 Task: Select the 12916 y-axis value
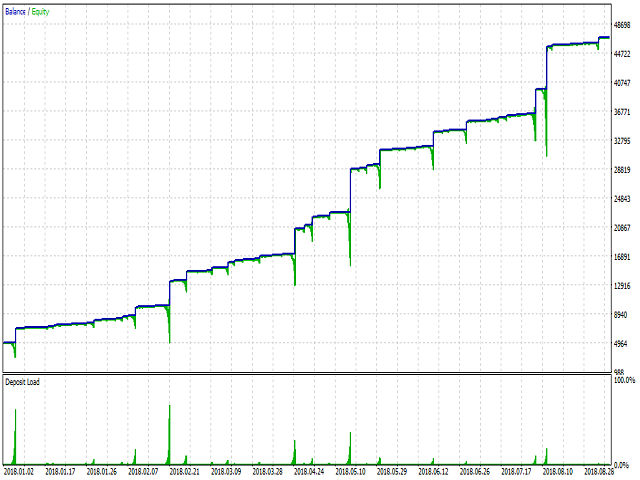622,286
